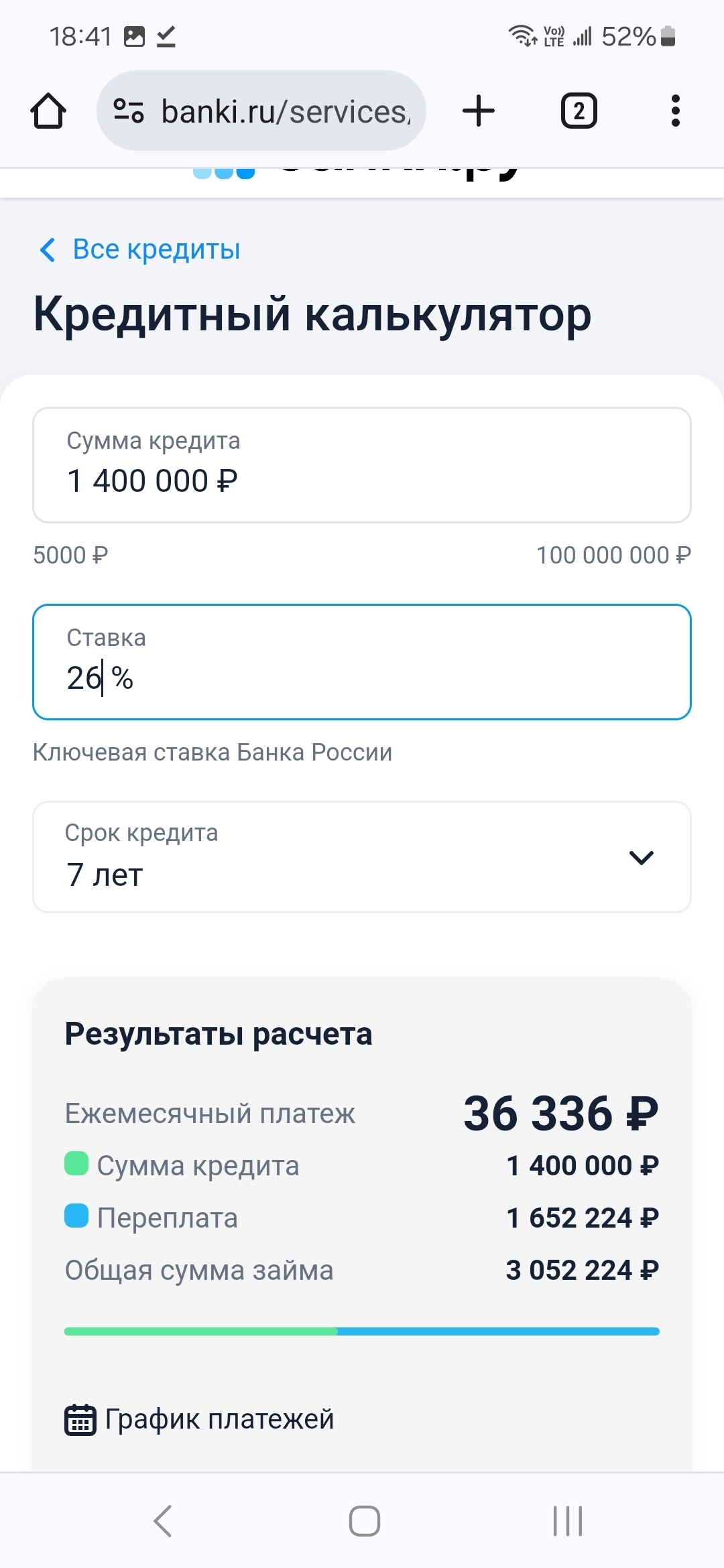Tap the browser home icon
Image resolution: width=724 pixels, height=1568 pixels.
click(48, 111)
